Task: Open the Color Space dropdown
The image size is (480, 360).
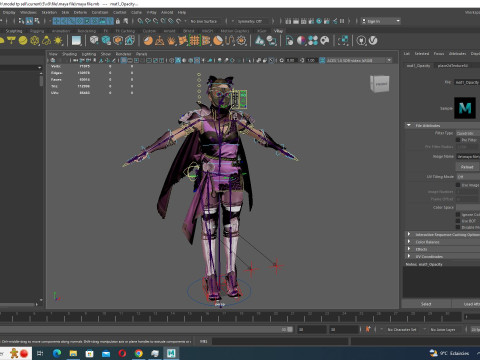Action: (x=468, y=207)
